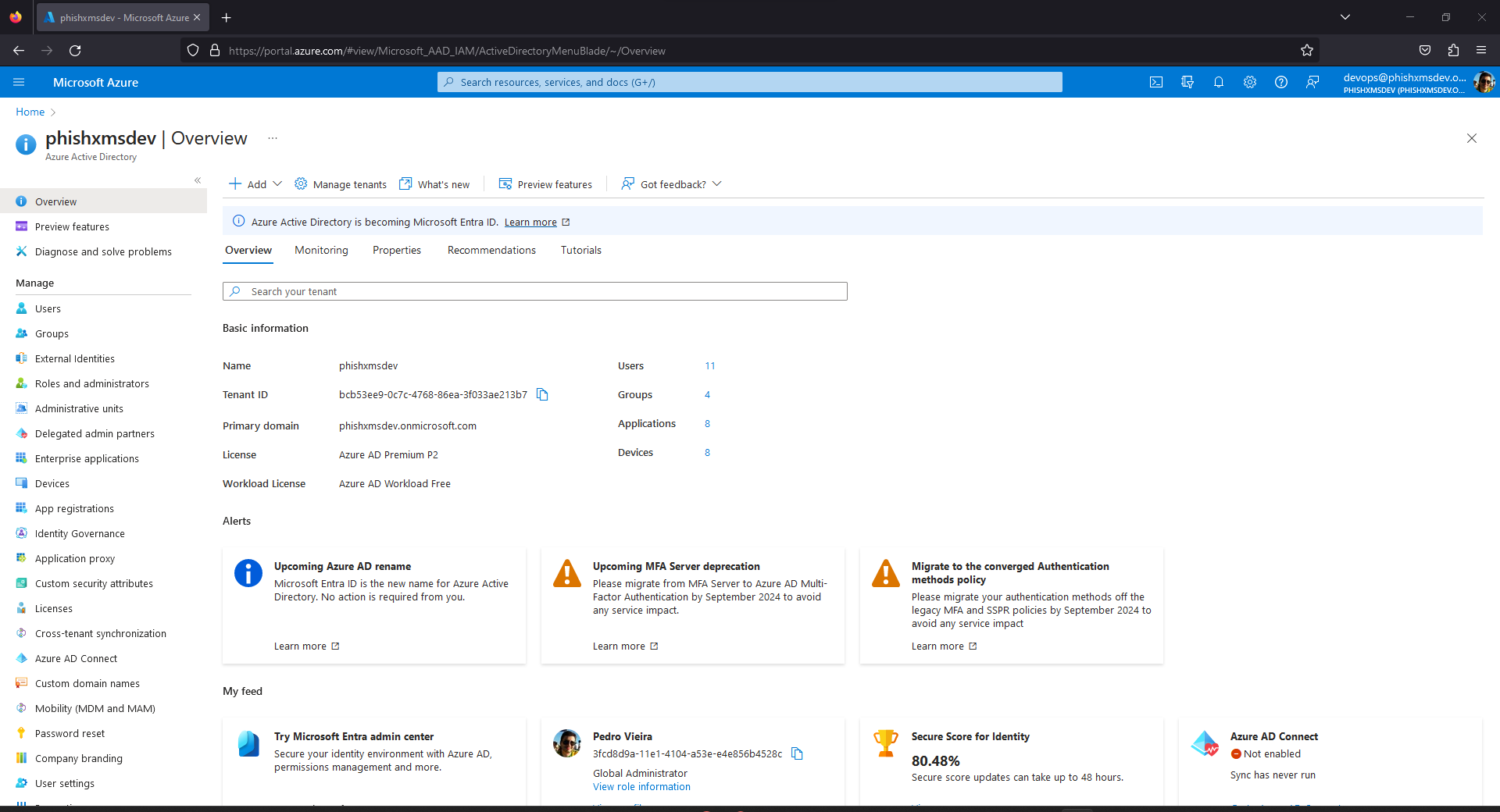Open the Groups count 4 link
Viewport: 1500px width, 812px height.
pyautogui.click(x=707, y=394)
